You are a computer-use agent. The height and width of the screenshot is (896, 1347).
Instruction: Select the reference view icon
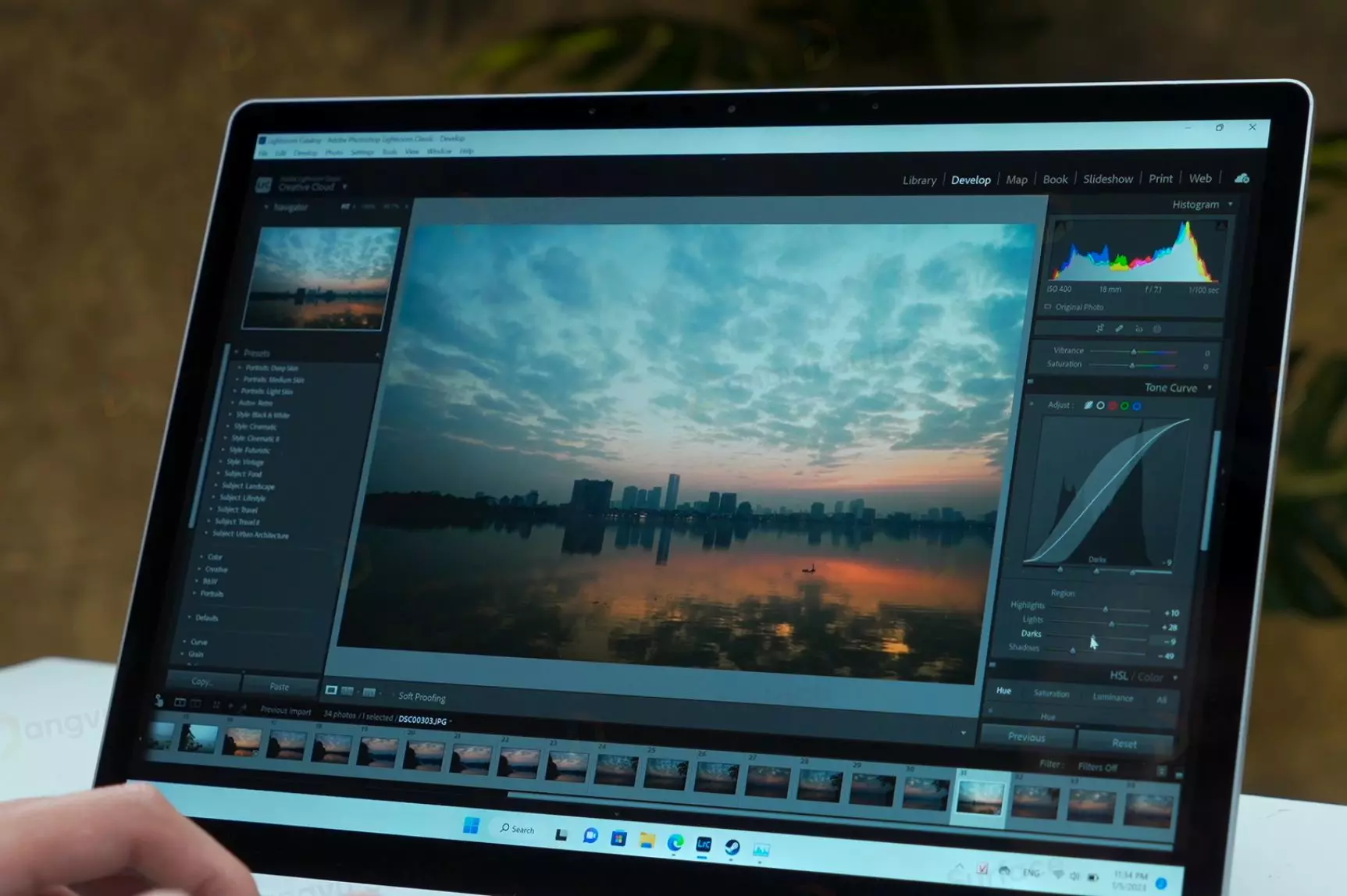pyautogui.click(x=369, y=692)
